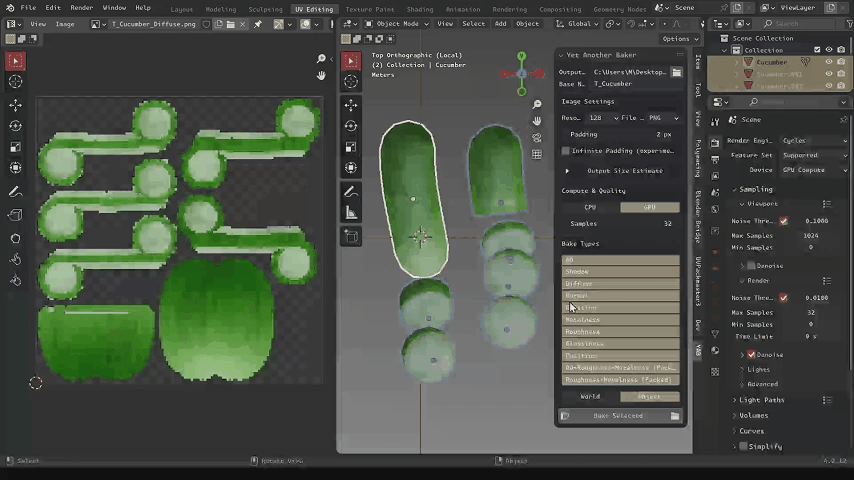Click the Bake Selected button

(618, 416)
